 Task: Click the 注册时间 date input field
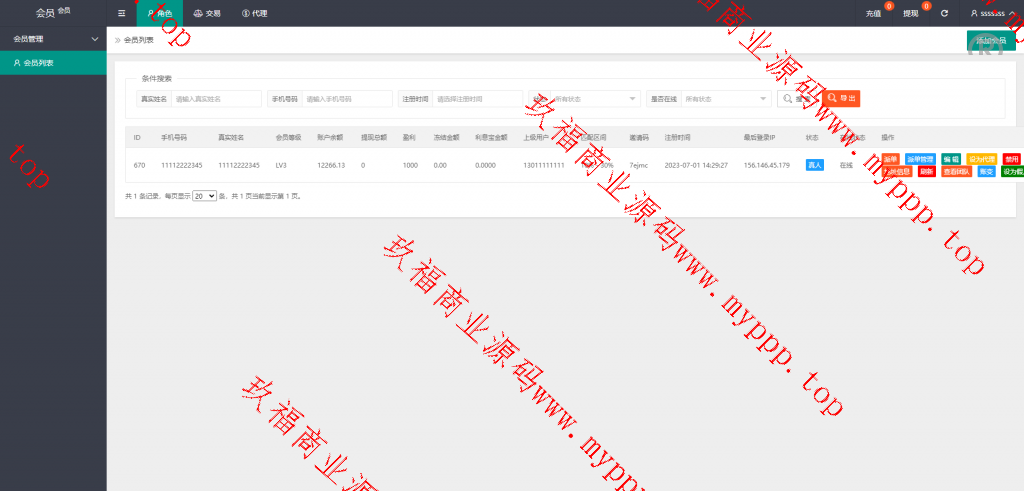tap(477, 99)
